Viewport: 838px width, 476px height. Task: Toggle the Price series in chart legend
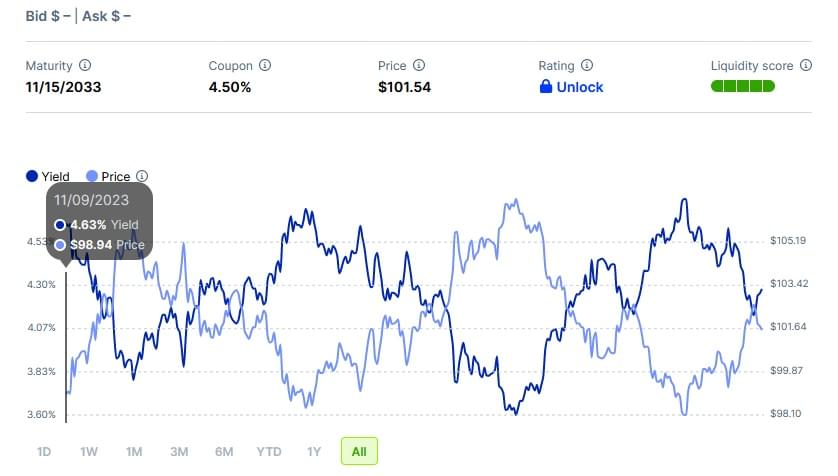tap(108, 176)
